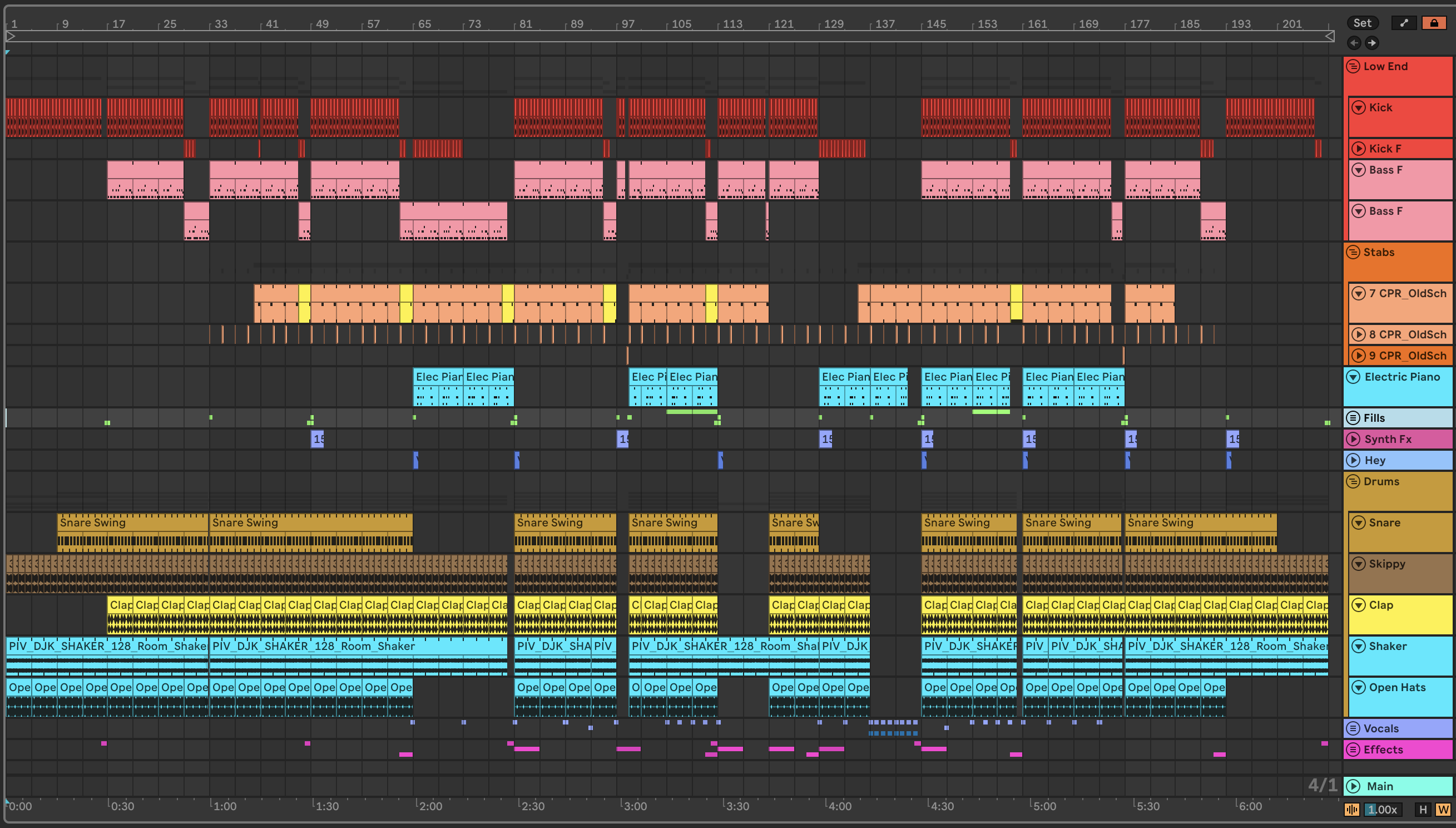Toggle the waveform zoom icon button
Viewport: 1456px width, 828px height.
point(1352,809)
